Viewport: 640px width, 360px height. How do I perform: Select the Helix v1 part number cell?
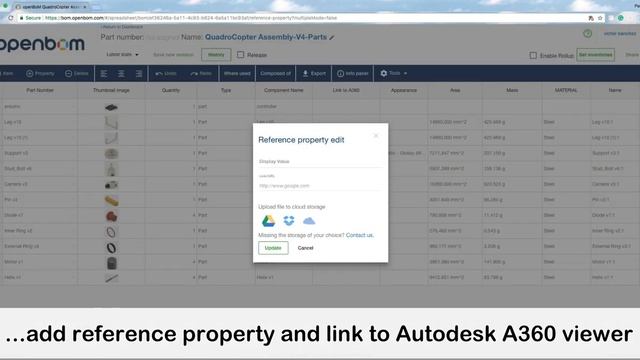[x=39, y=277]
